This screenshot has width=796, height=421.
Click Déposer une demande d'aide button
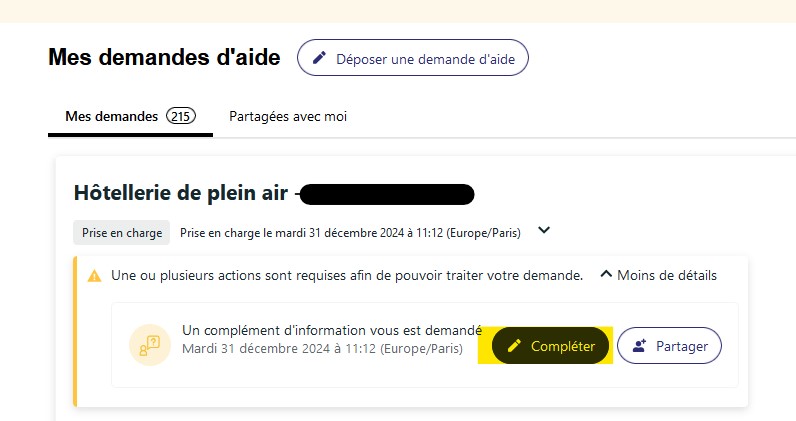[x=413, y=58]
